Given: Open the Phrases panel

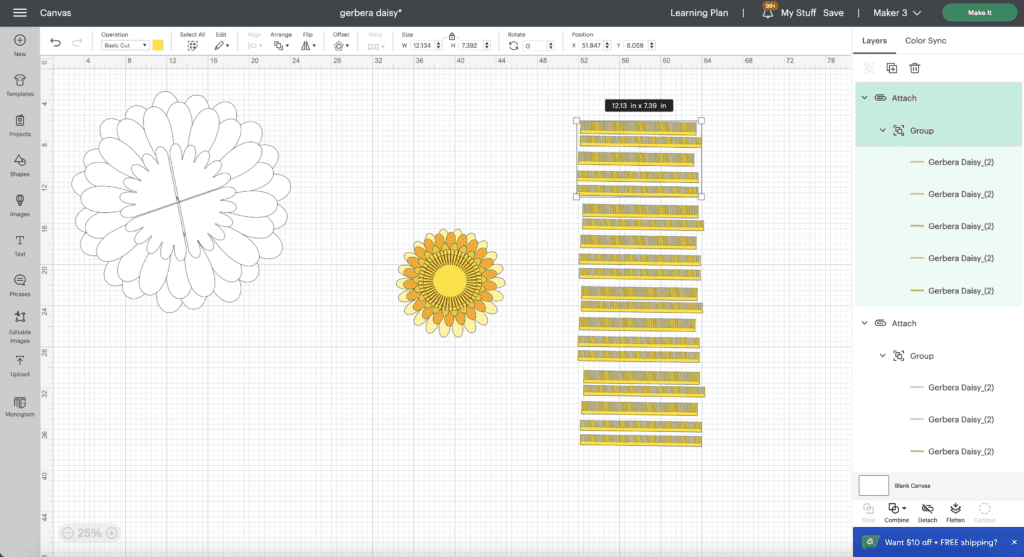Looking at the screenshot, I should pyautogui.click(x=20, y=285).
